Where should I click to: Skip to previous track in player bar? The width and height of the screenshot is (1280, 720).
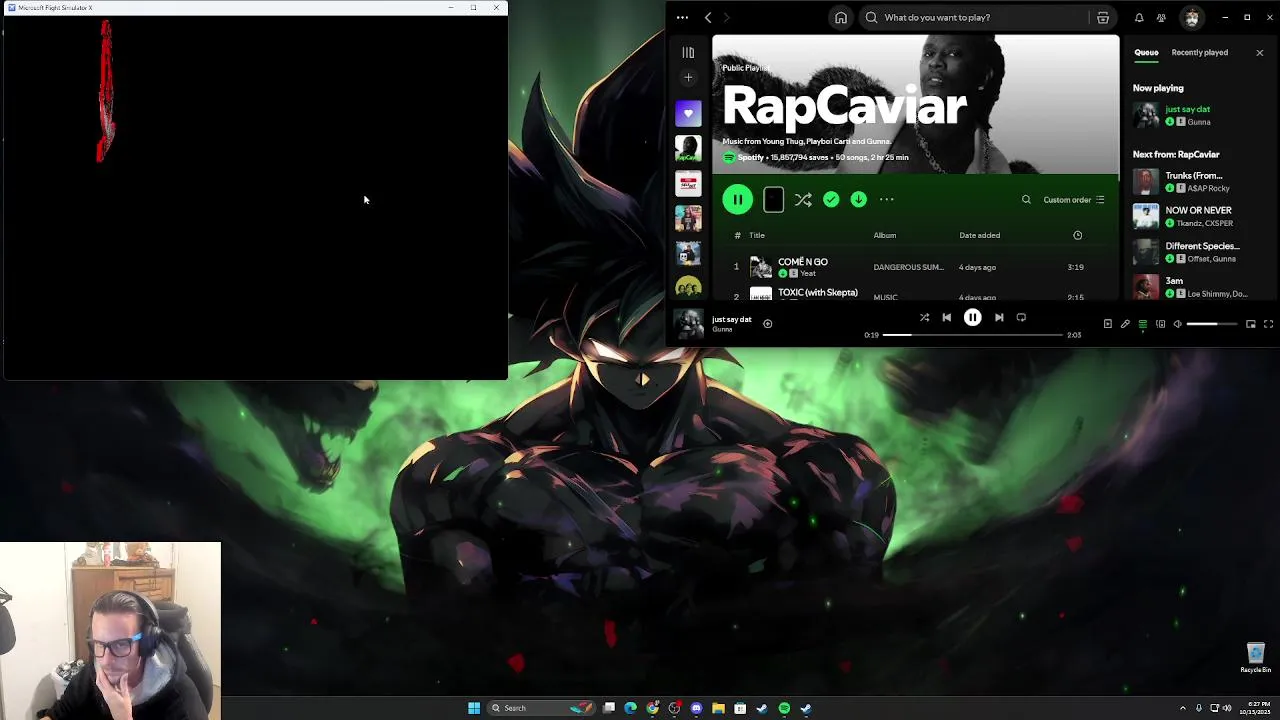click(x=946, y=317)
